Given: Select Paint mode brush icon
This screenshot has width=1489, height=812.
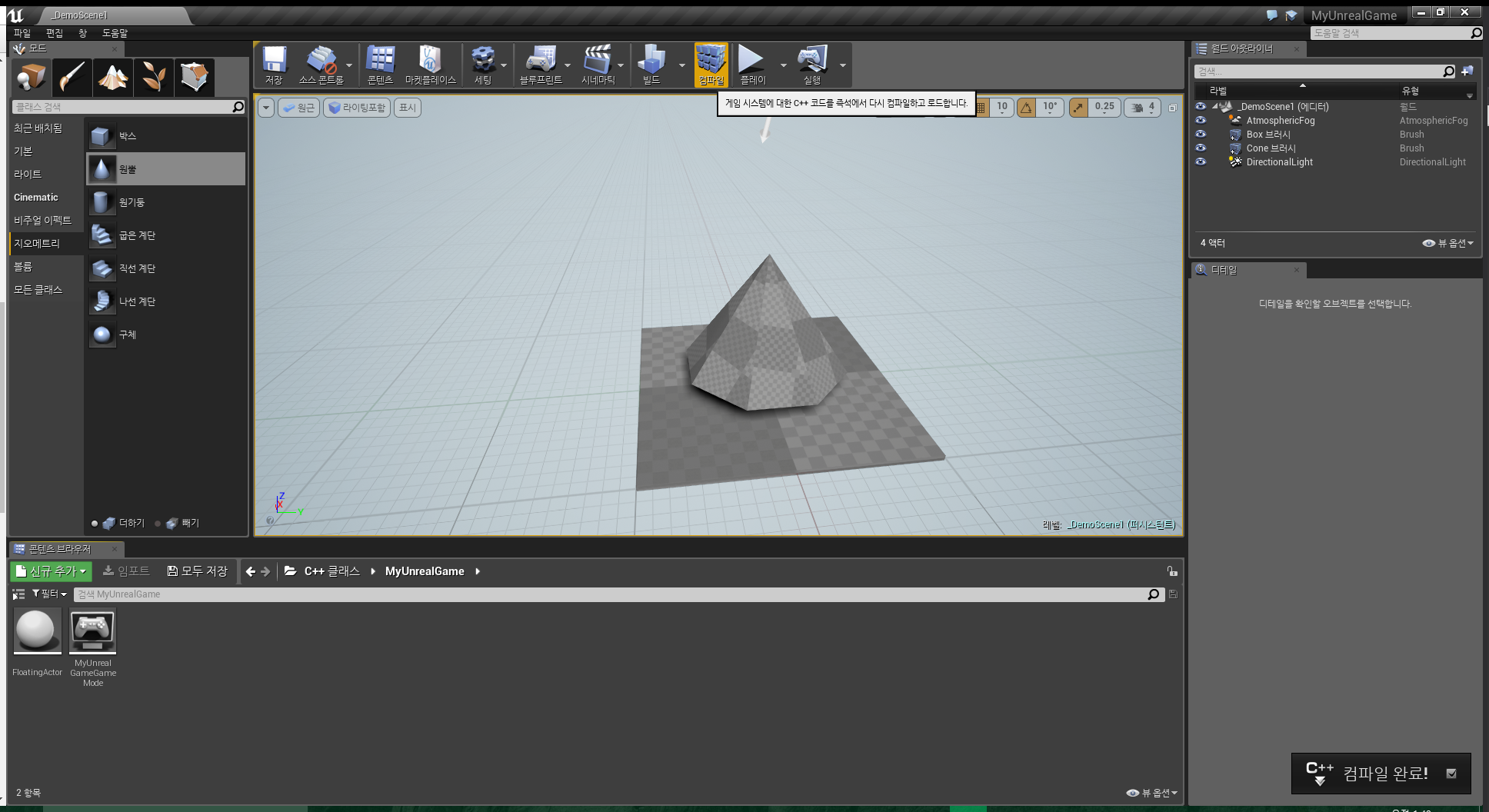Looking at the screenshot, I should click(72, 77).
